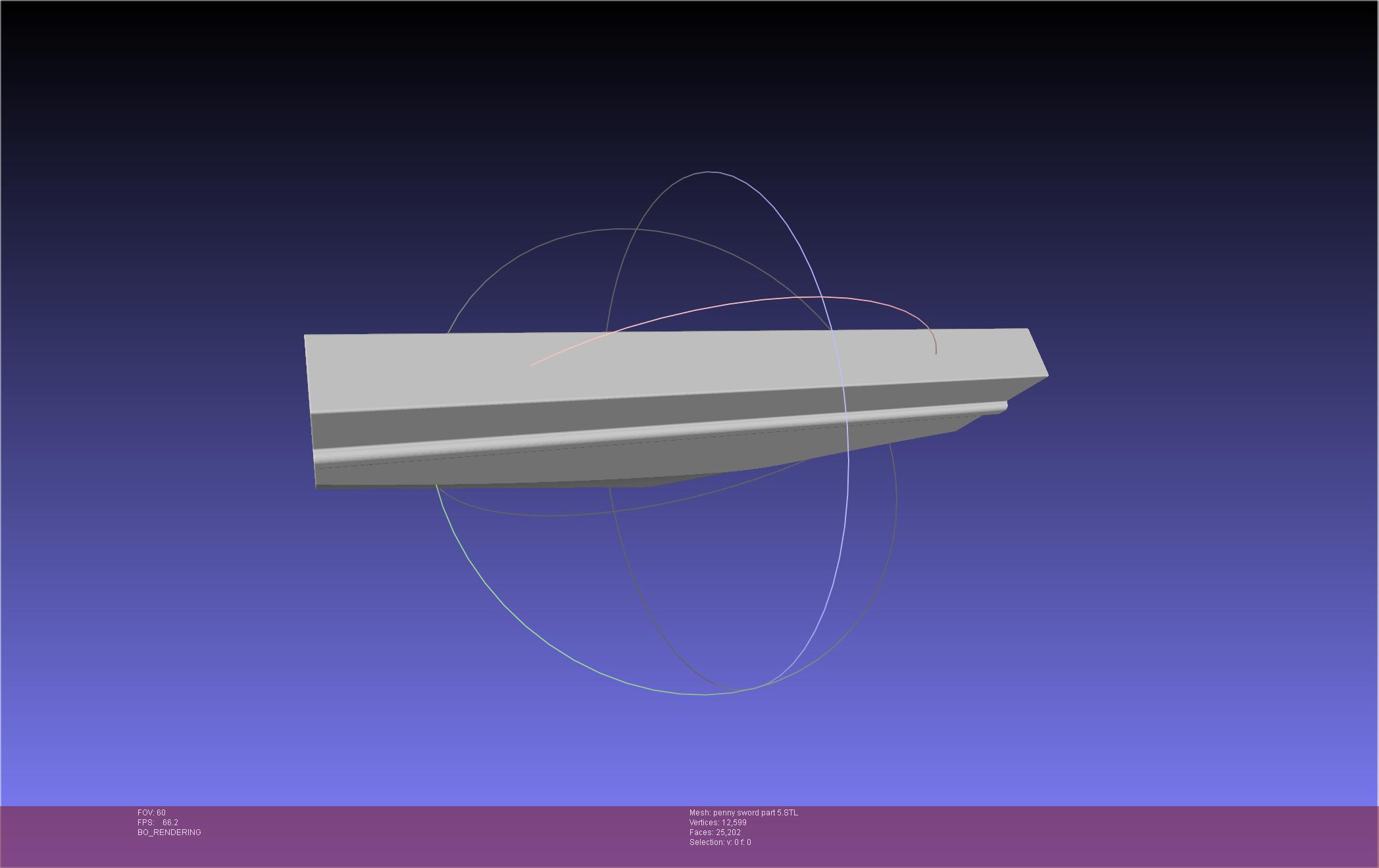Click the light gray top face of the sword mesh

click(658, 365)
